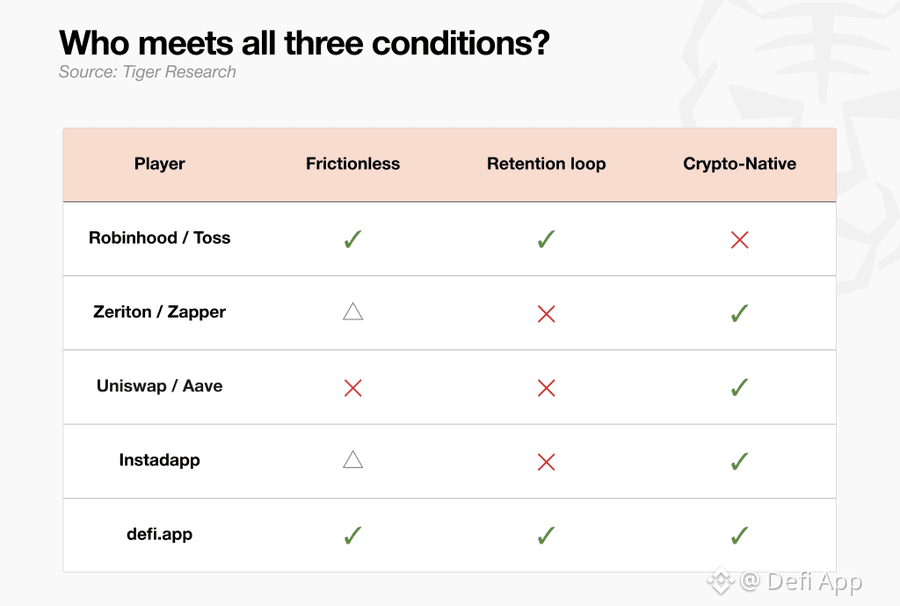
Task: Click Instadapp Retention loop red cross
Action: 546,461
